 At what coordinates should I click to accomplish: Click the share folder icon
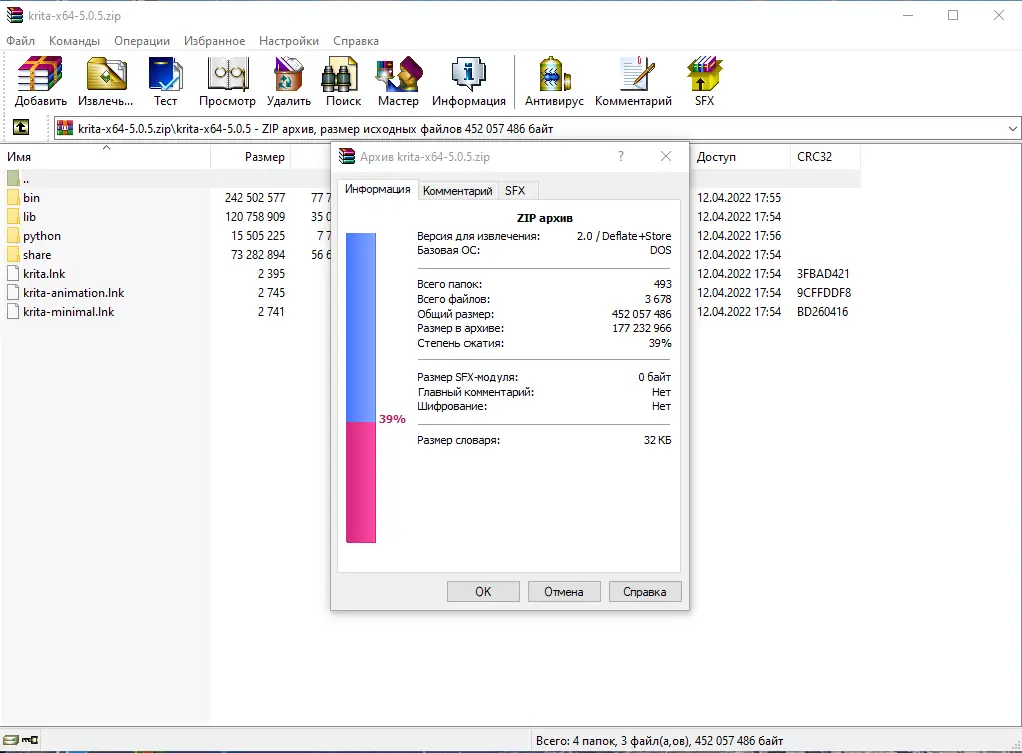(13, 254)
